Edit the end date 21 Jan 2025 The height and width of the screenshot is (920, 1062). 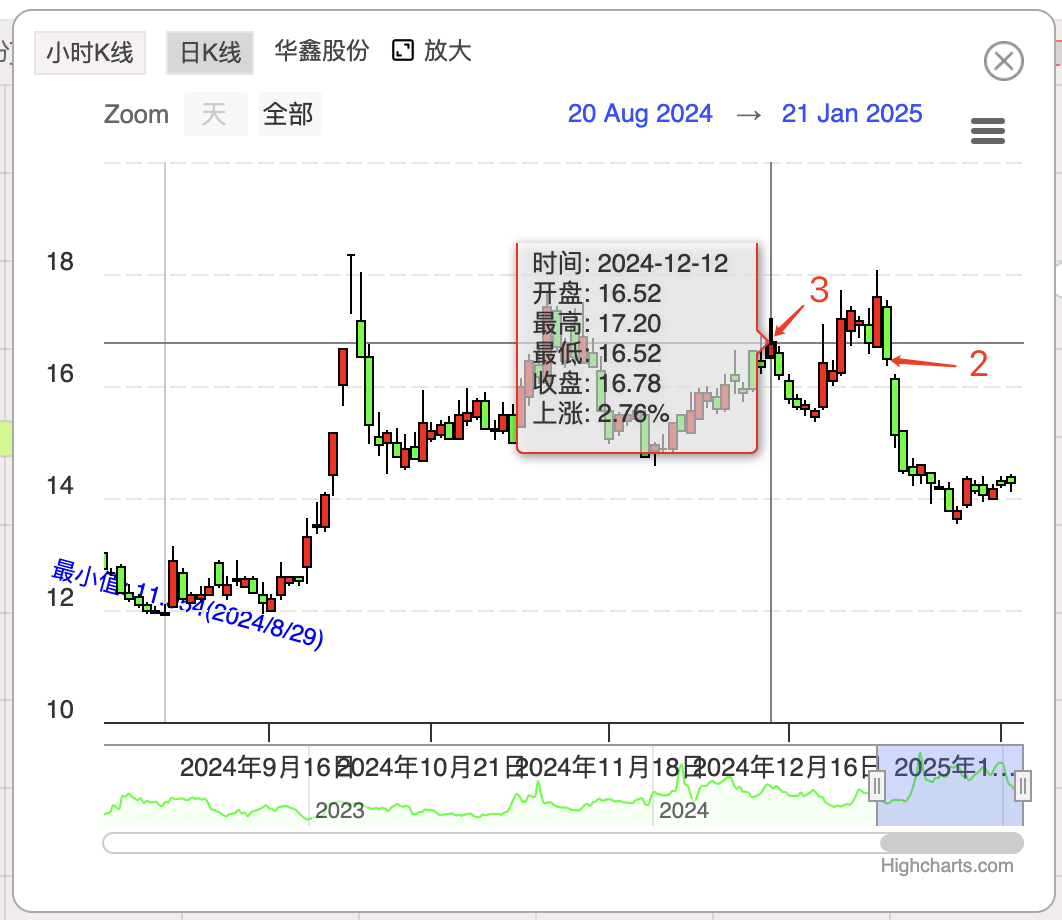[852, 114]
